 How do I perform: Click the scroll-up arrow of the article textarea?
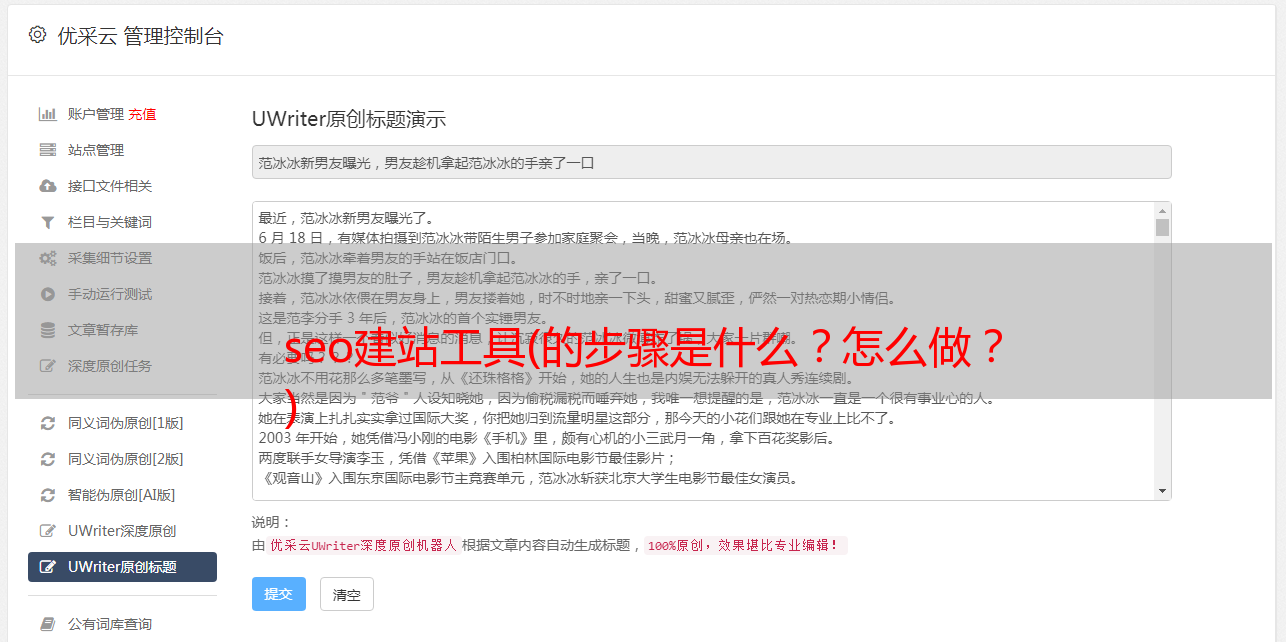coord(1162,211)
